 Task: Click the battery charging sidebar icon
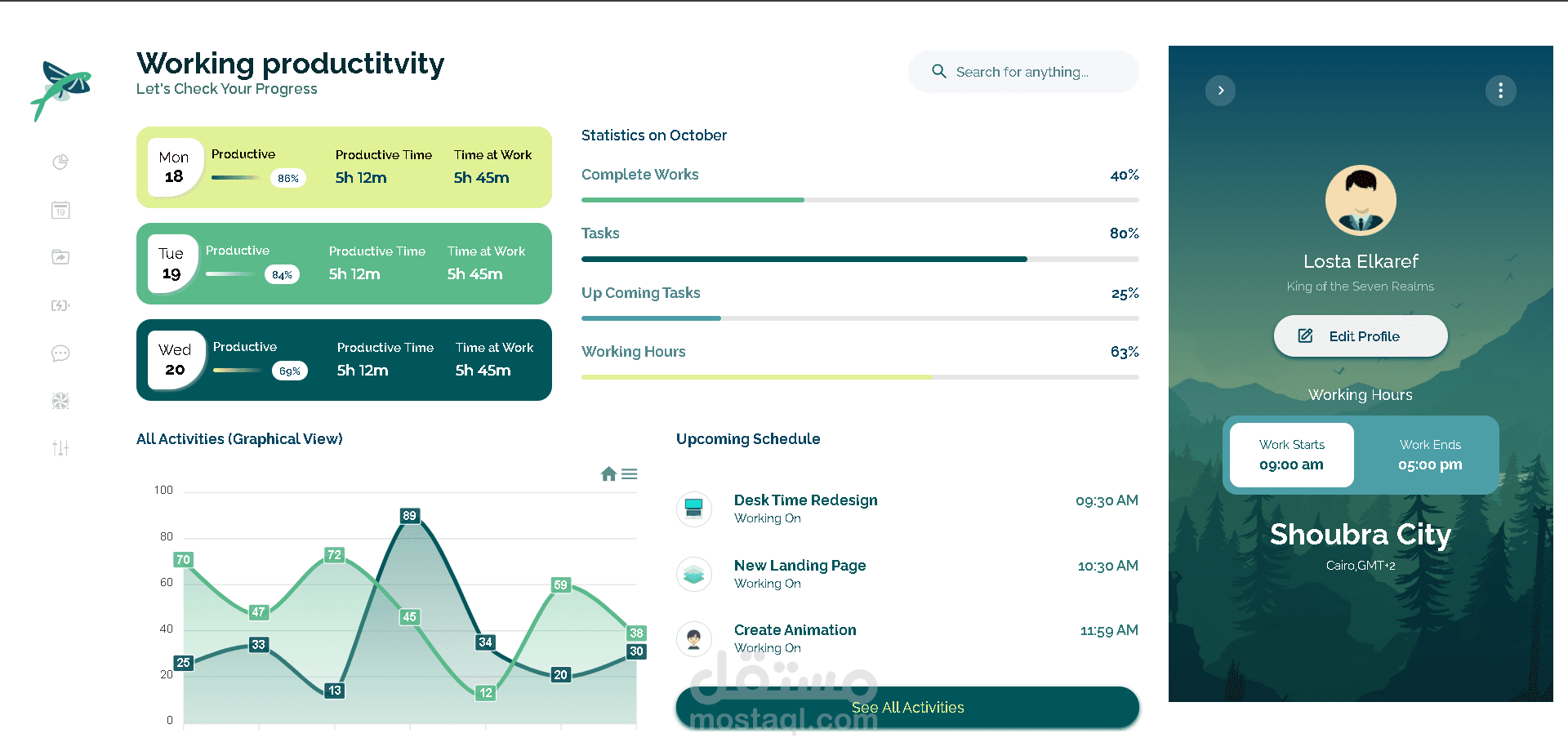coord(60,305)
